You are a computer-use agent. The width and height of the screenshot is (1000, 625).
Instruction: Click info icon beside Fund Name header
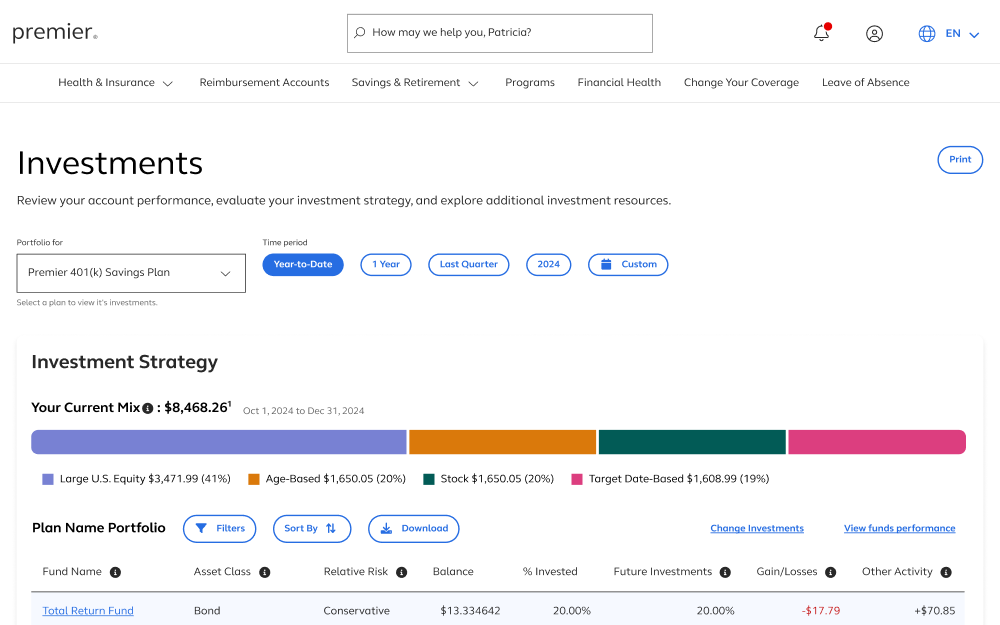click(115, 572)
